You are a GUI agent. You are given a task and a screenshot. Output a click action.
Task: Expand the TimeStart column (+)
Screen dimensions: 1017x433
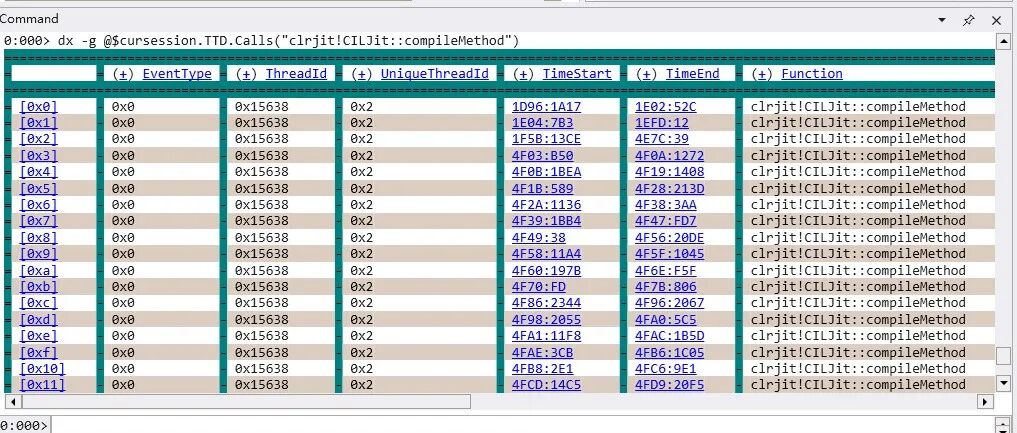[523, 74]
